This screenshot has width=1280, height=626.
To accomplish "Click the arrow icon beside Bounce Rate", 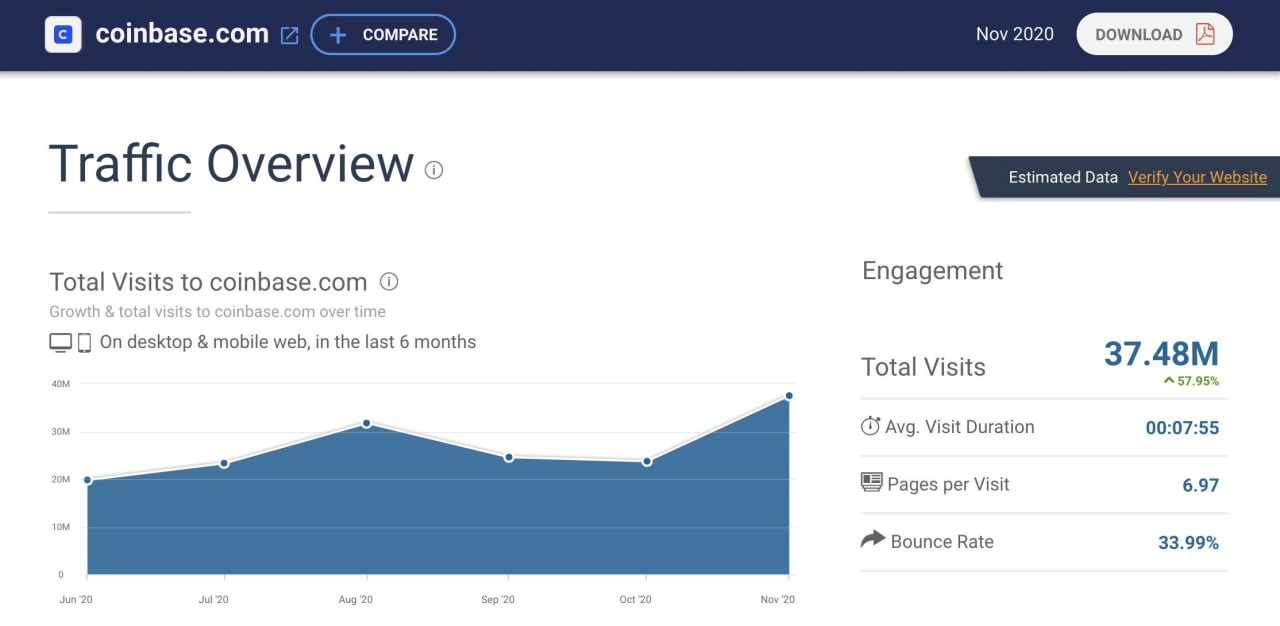I will click(873, 540).
